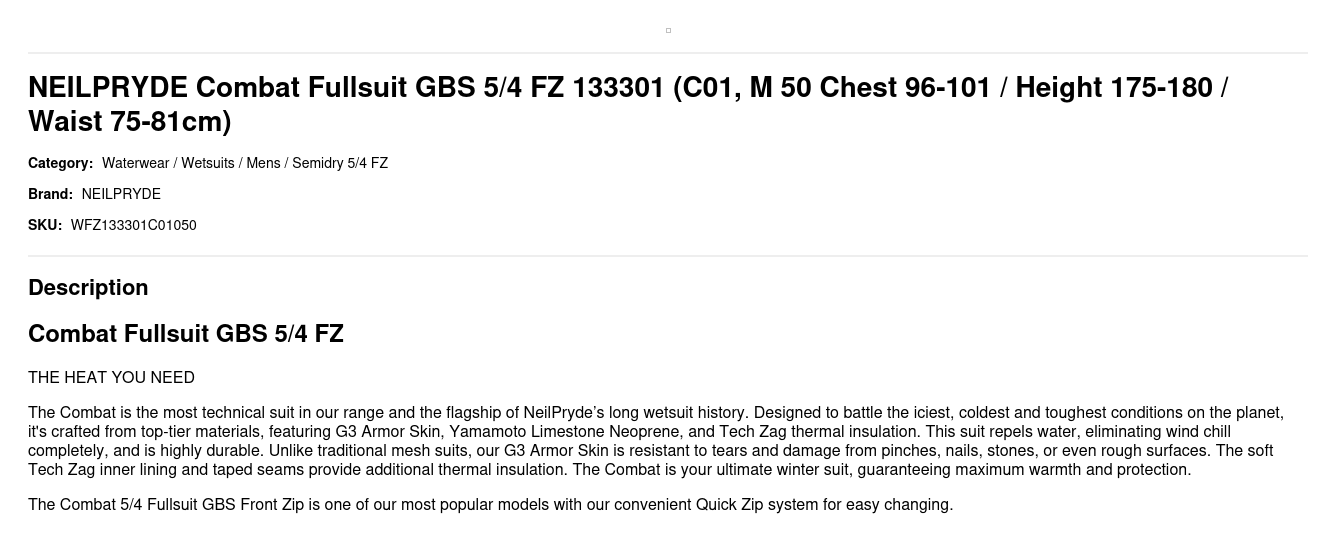Open the Mens category link
This screenshot has height=560, width=1328.
pyautogui.click(x=263, y=163)
